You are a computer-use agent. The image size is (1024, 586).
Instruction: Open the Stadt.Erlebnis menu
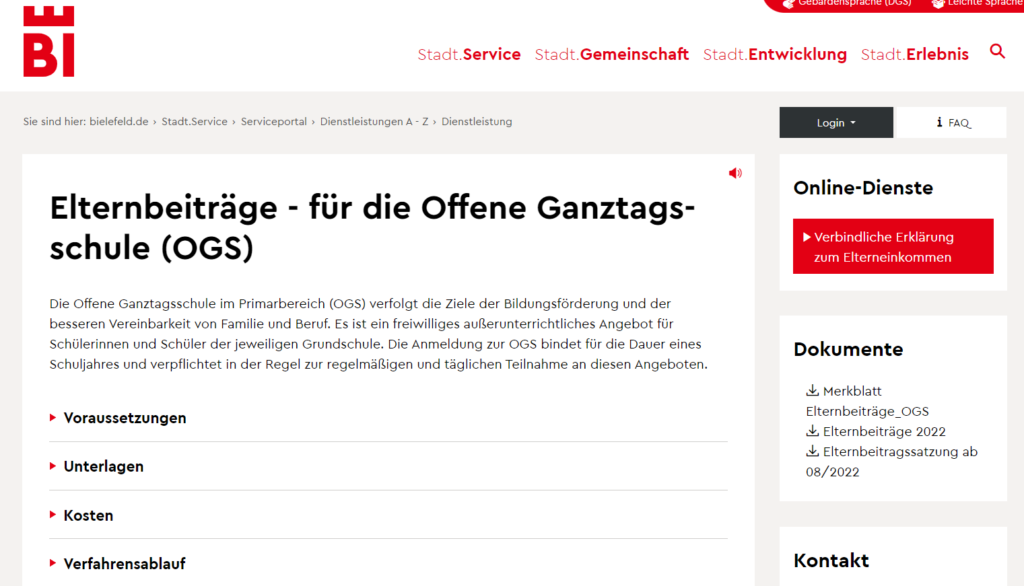point(914,55)
